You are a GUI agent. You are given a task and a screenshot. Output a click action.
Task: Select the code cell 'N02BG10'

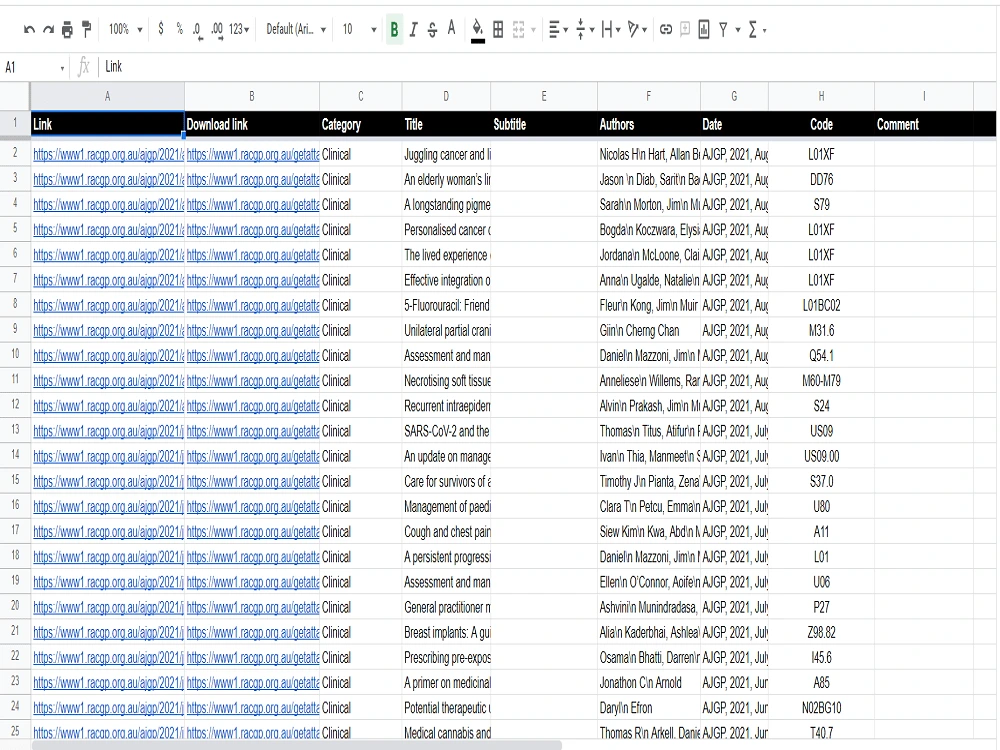[x=821, y=708]
